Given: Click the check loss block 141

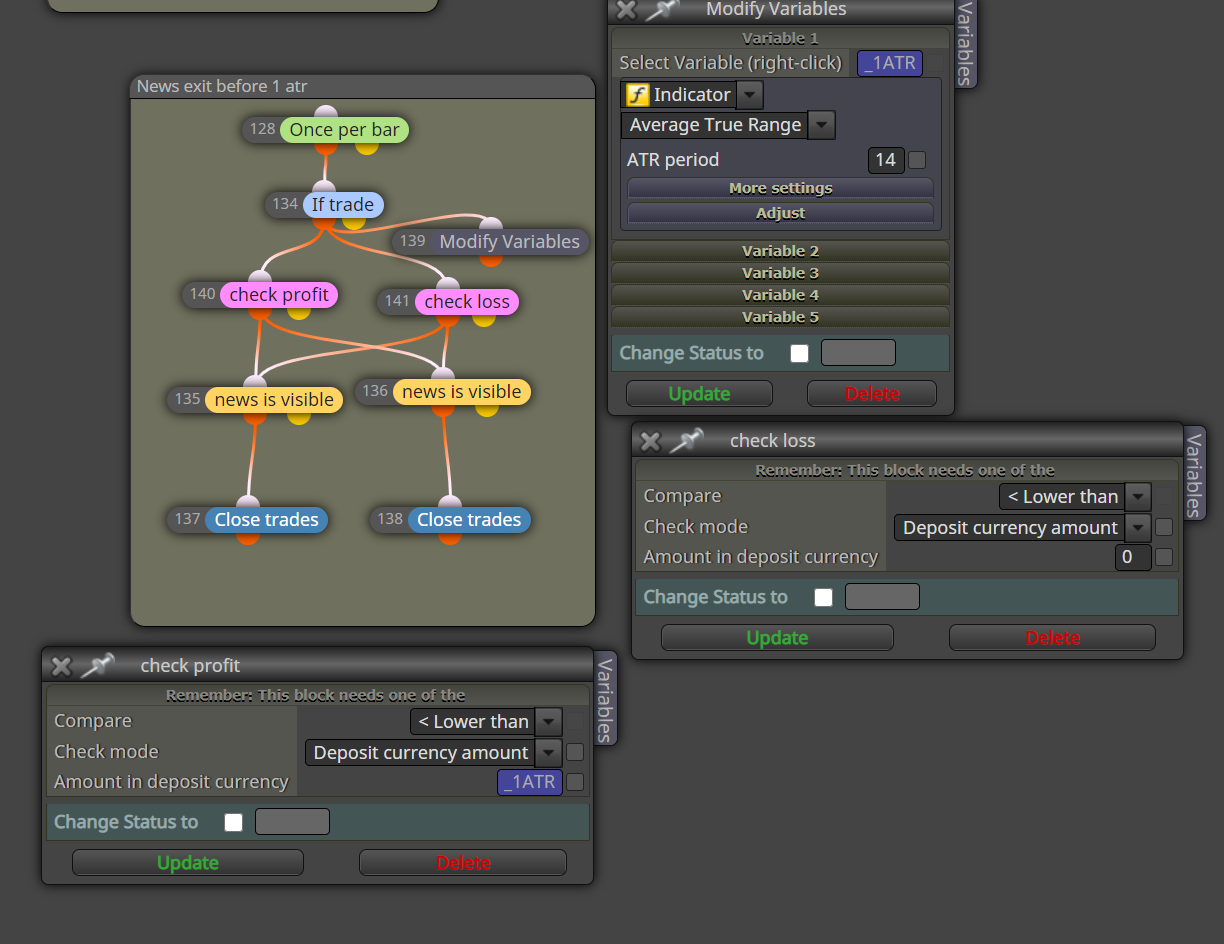Looking at the screenshot, I should (x=467, y=301).
